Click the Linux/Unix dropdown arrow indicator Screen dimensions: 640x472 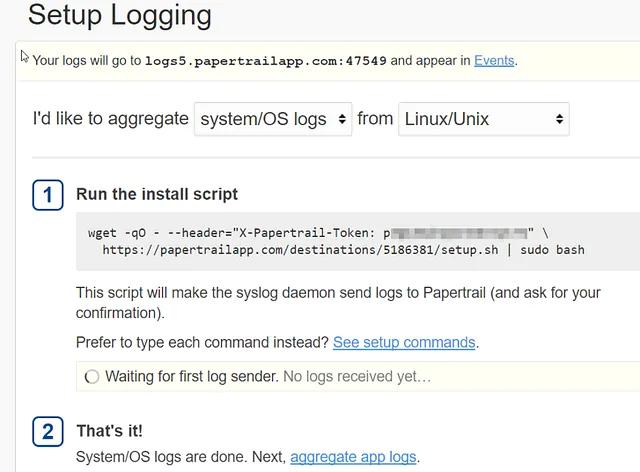click(x=559, y=119)
